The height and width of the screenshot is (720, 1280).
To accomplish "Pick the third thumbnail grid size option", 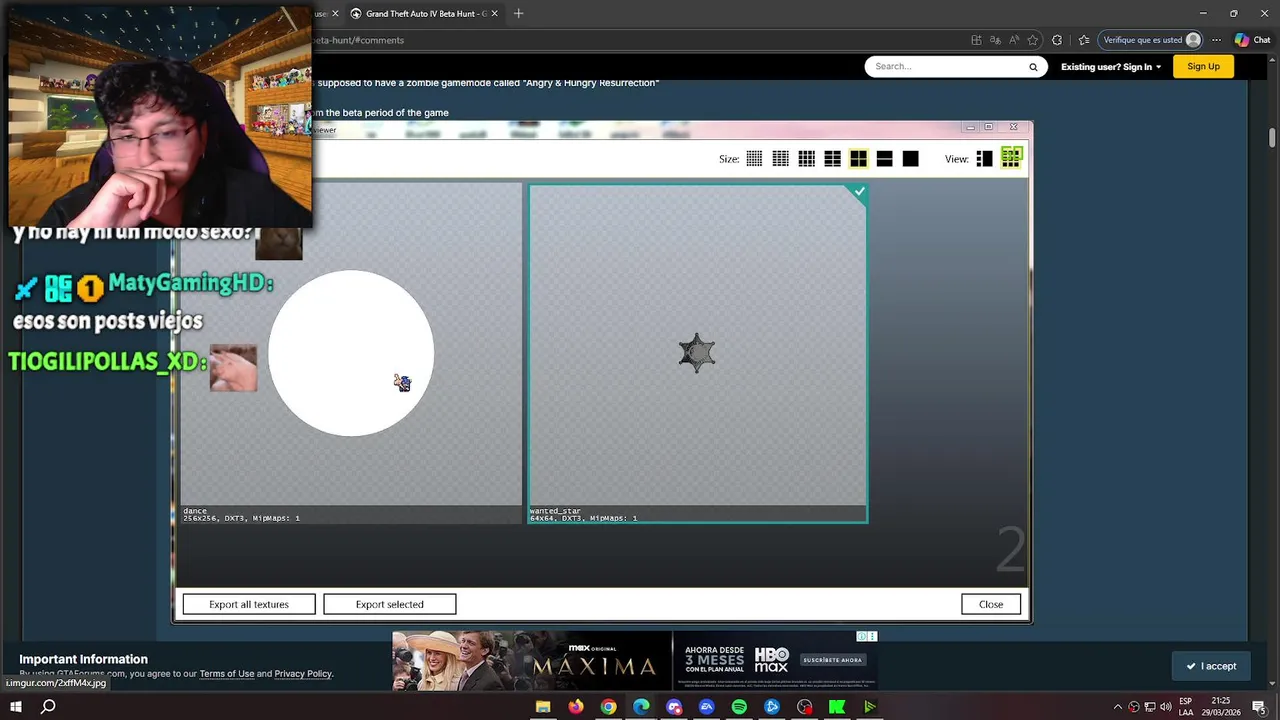I will pyautogui.click(x=806, y=159).
